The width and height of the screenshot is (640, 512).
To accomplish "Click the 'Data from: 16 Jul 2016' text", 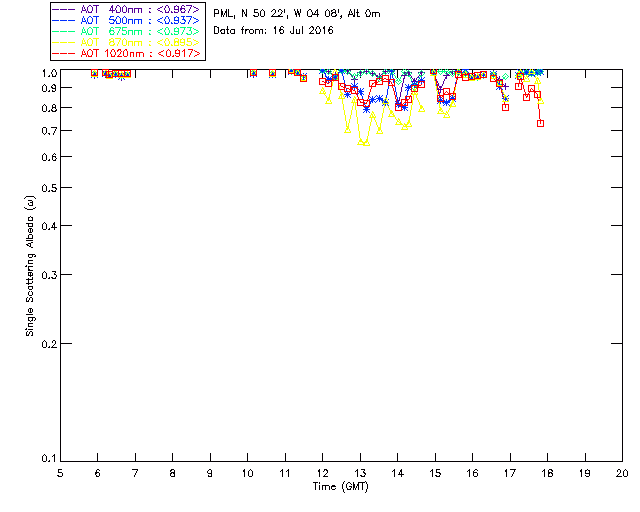I will [x=273, y=31].
